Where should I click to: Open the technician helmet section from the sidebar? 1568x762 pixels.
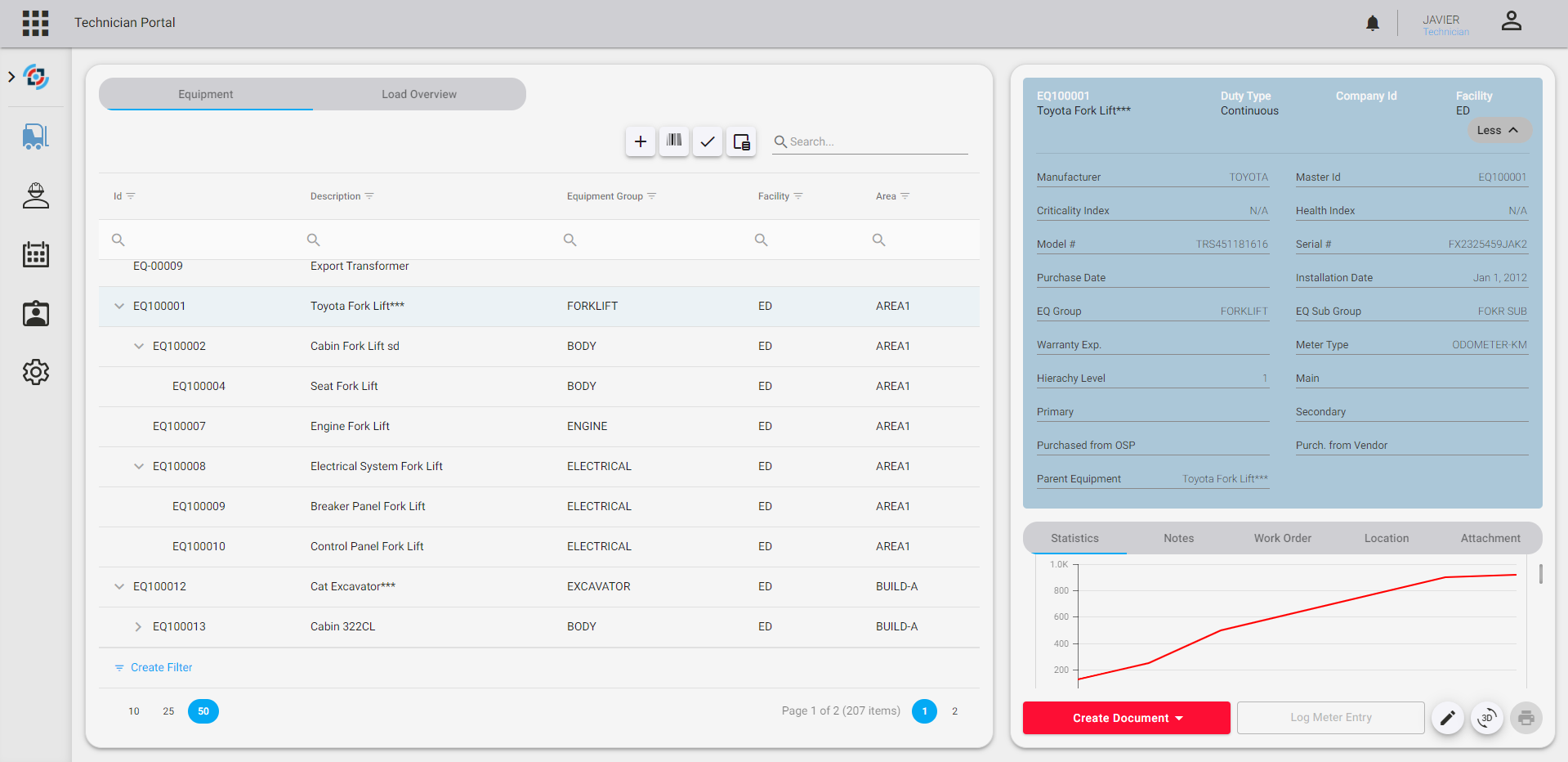[x=35, y=195]
